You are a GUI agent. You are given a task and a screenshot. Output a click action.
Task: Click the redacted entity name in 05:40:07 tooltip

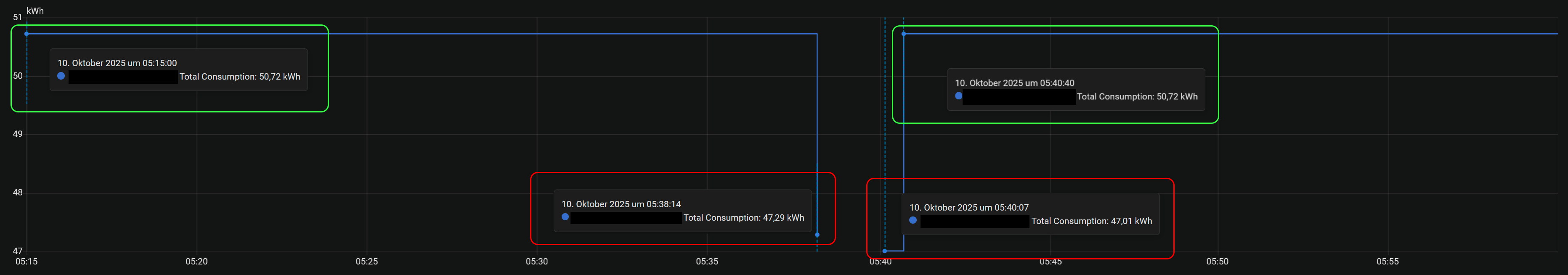pos(974,222)
